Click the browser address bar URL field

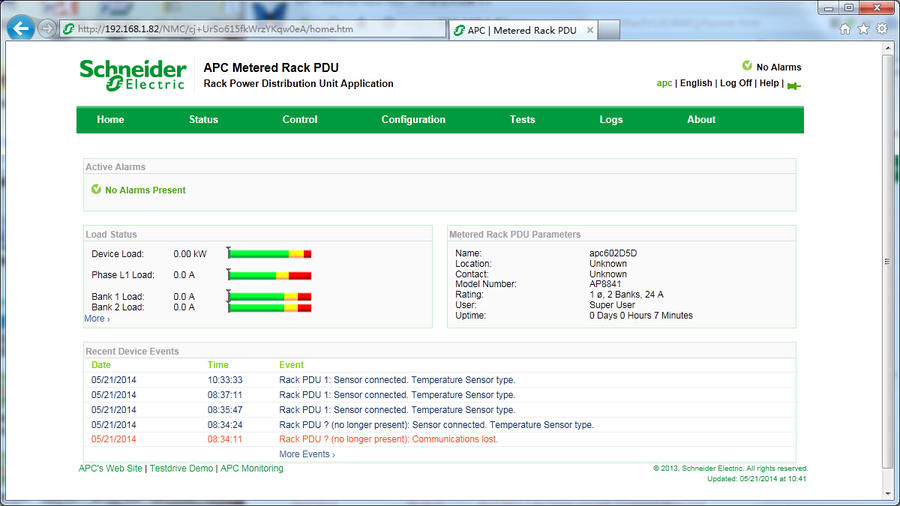[x=250, y=29]
